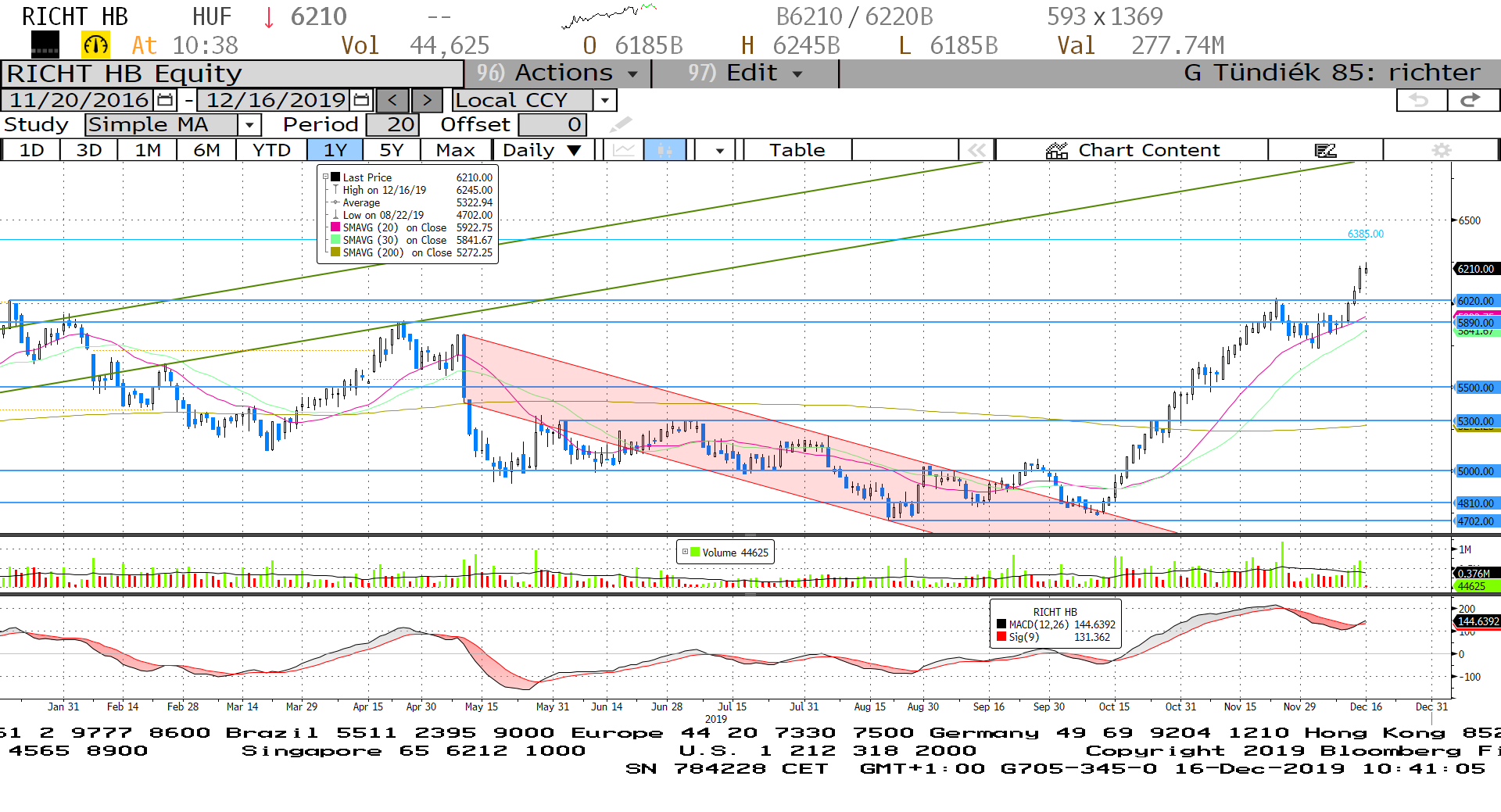Click the red down arrow price indicator
The width and height of the screenshot is (1501, 812).
pos(269,17)
